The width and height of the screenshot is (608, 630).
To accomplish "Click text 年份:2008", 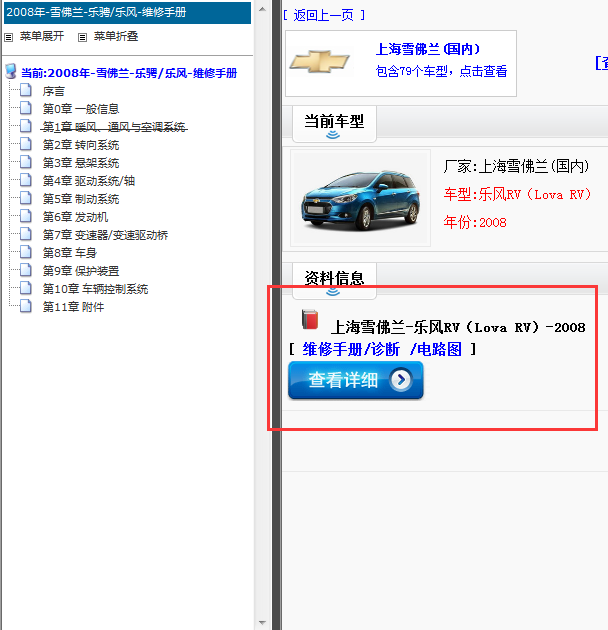I will click(475, 222).
